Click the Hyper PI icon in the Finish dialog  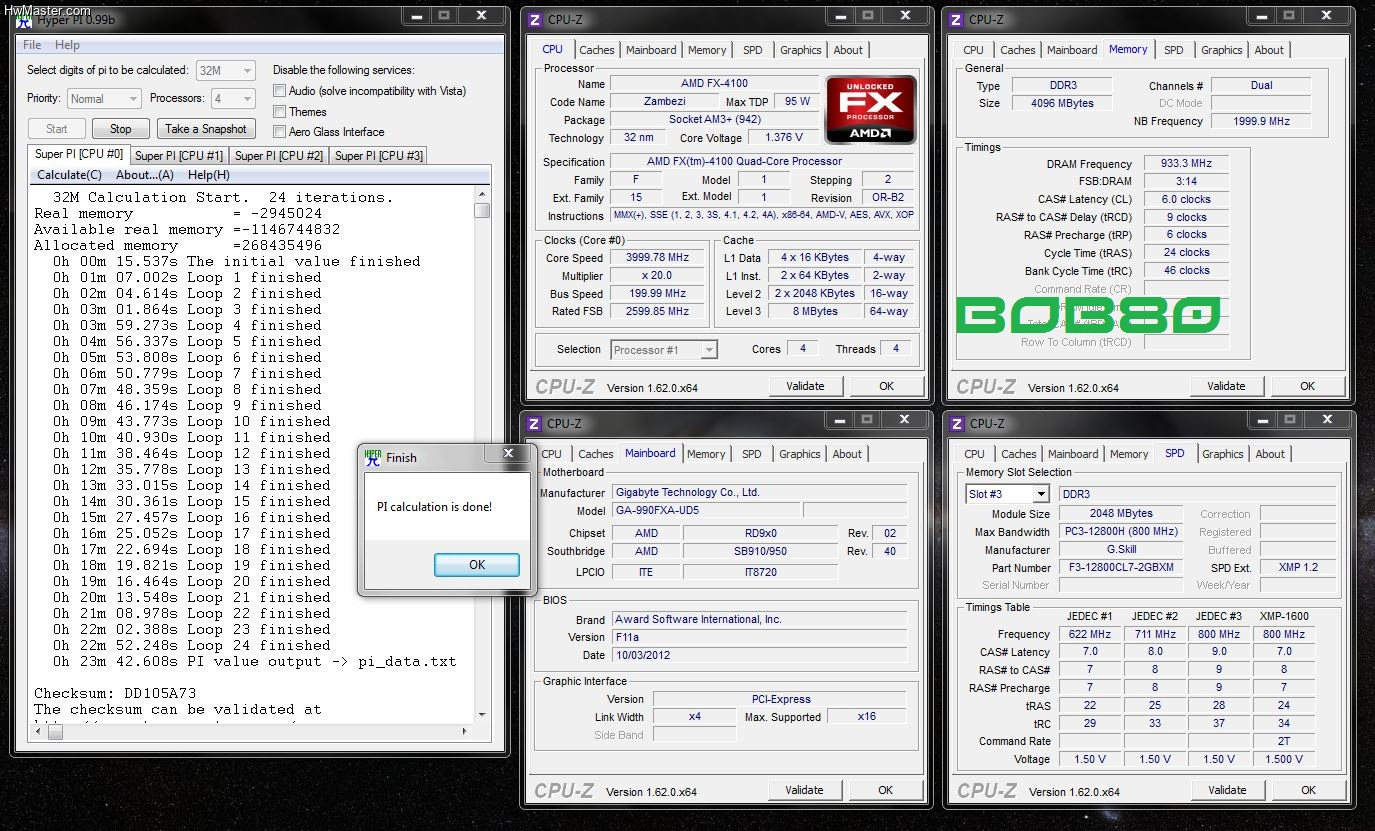tap(373, 457)
